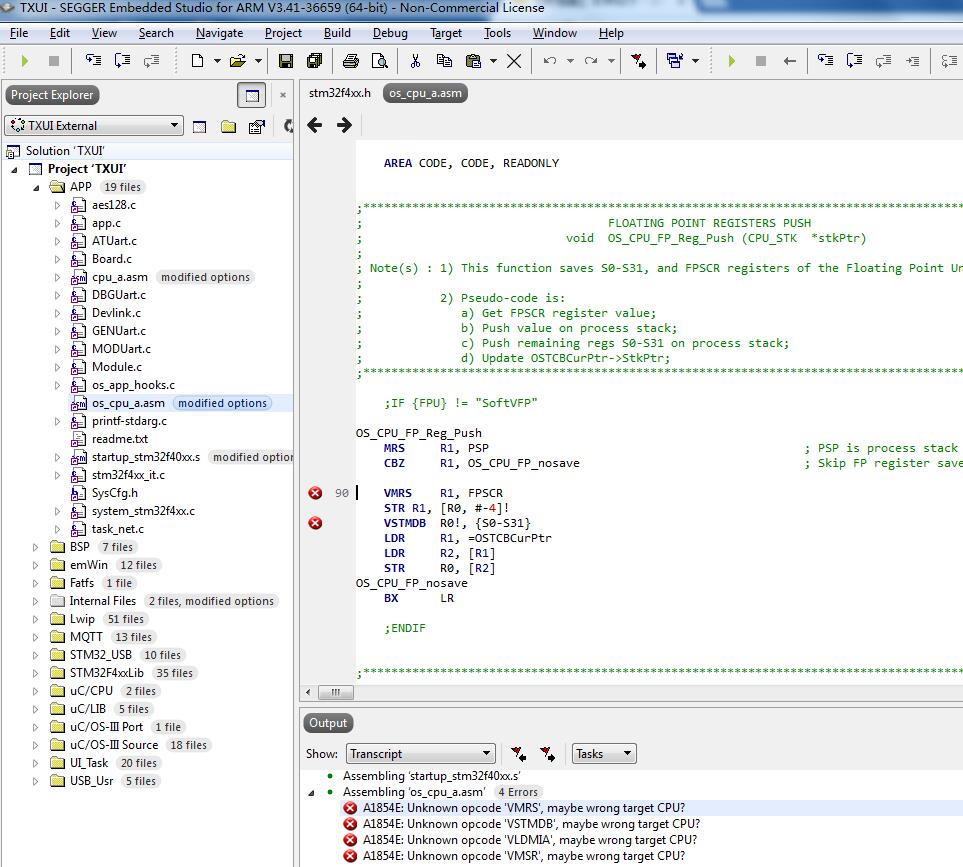
Task: Expand the aes128.c file node
Action: [x=58, y=205]
